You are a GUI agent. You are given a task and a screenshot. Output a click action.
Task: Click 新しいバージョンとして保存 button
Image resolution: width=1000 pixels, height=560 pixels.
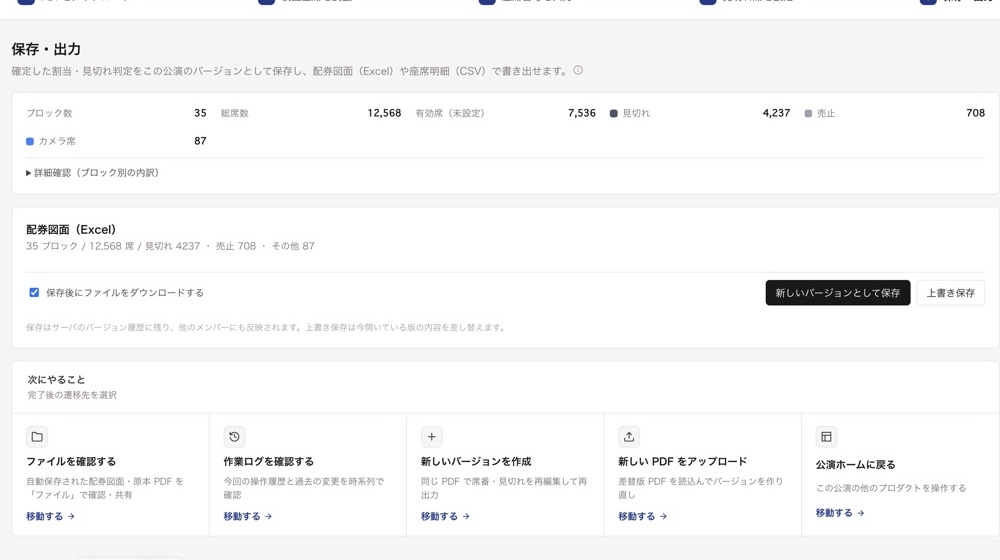point(838,293)
